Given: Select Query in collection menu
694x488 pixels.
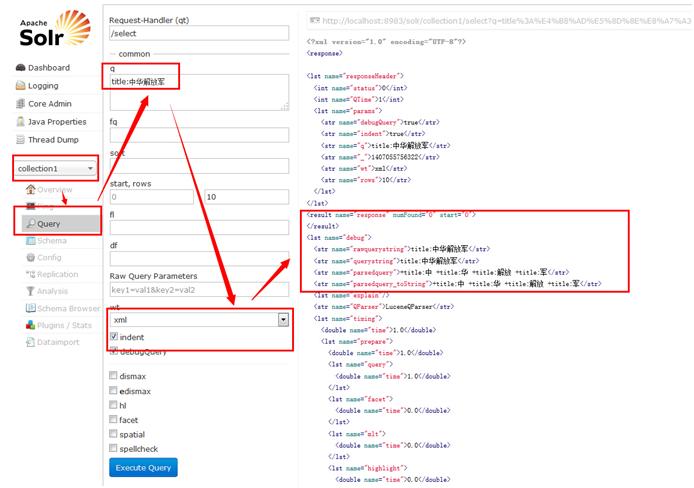Looking at the screenshot, I should click(61, 224).
